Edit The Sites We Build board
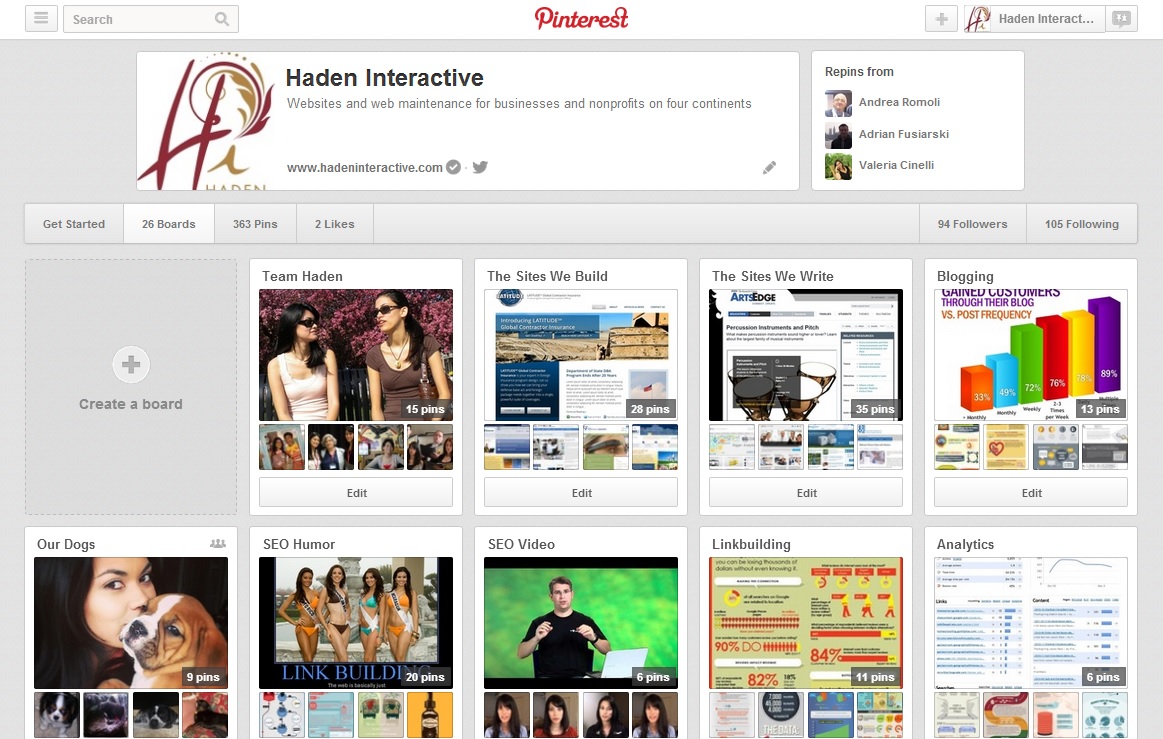This screenshot has width=1163, height=739. [x=581, y=493]
